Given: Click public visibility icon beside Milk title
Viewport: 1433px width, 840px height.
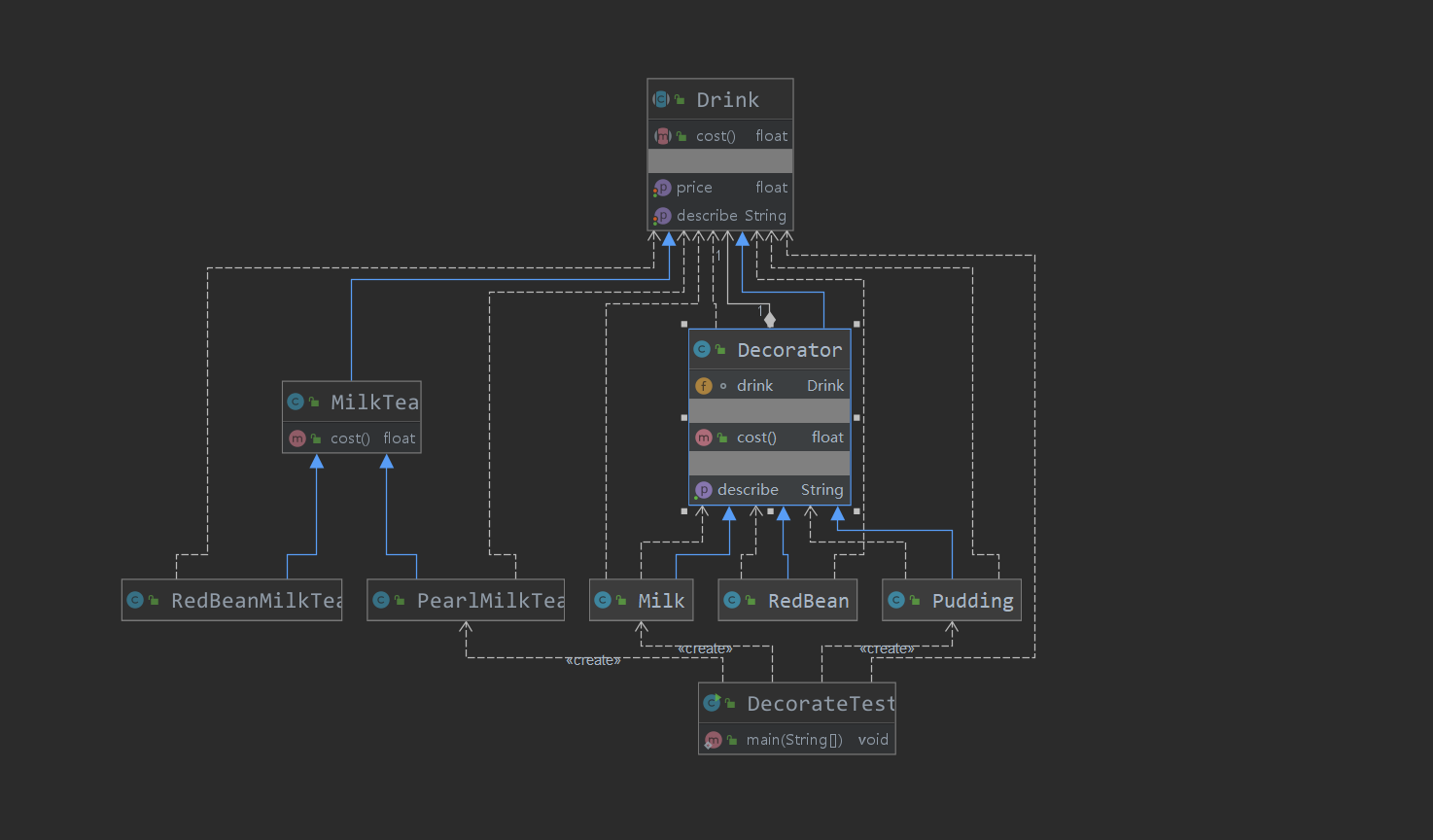Looking at the screenshot, I should pos(621,601).
